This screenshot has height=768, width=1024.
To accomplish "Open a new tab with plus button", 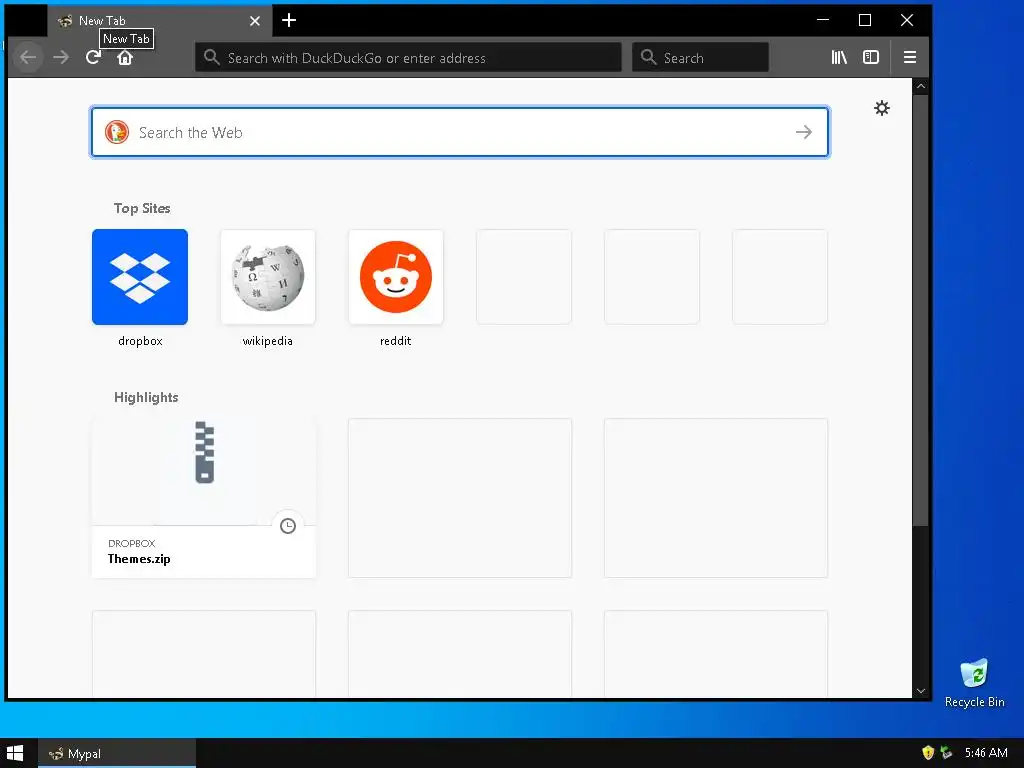I will point(289,20).
